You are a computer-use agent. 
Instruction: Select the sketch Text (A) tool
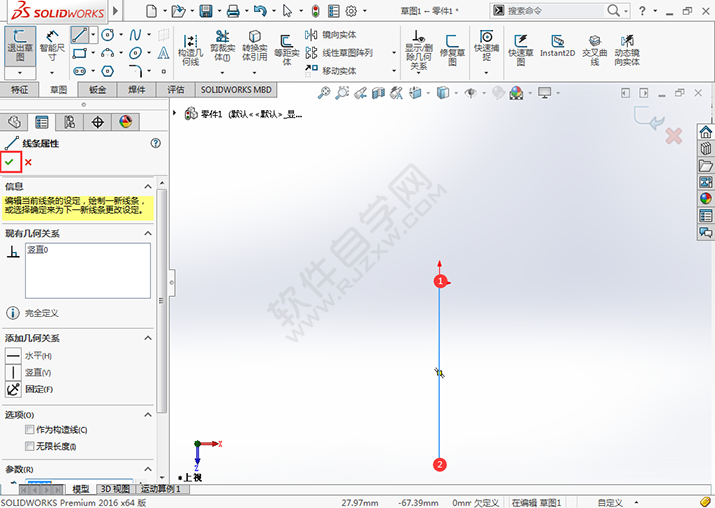(163, 53)
